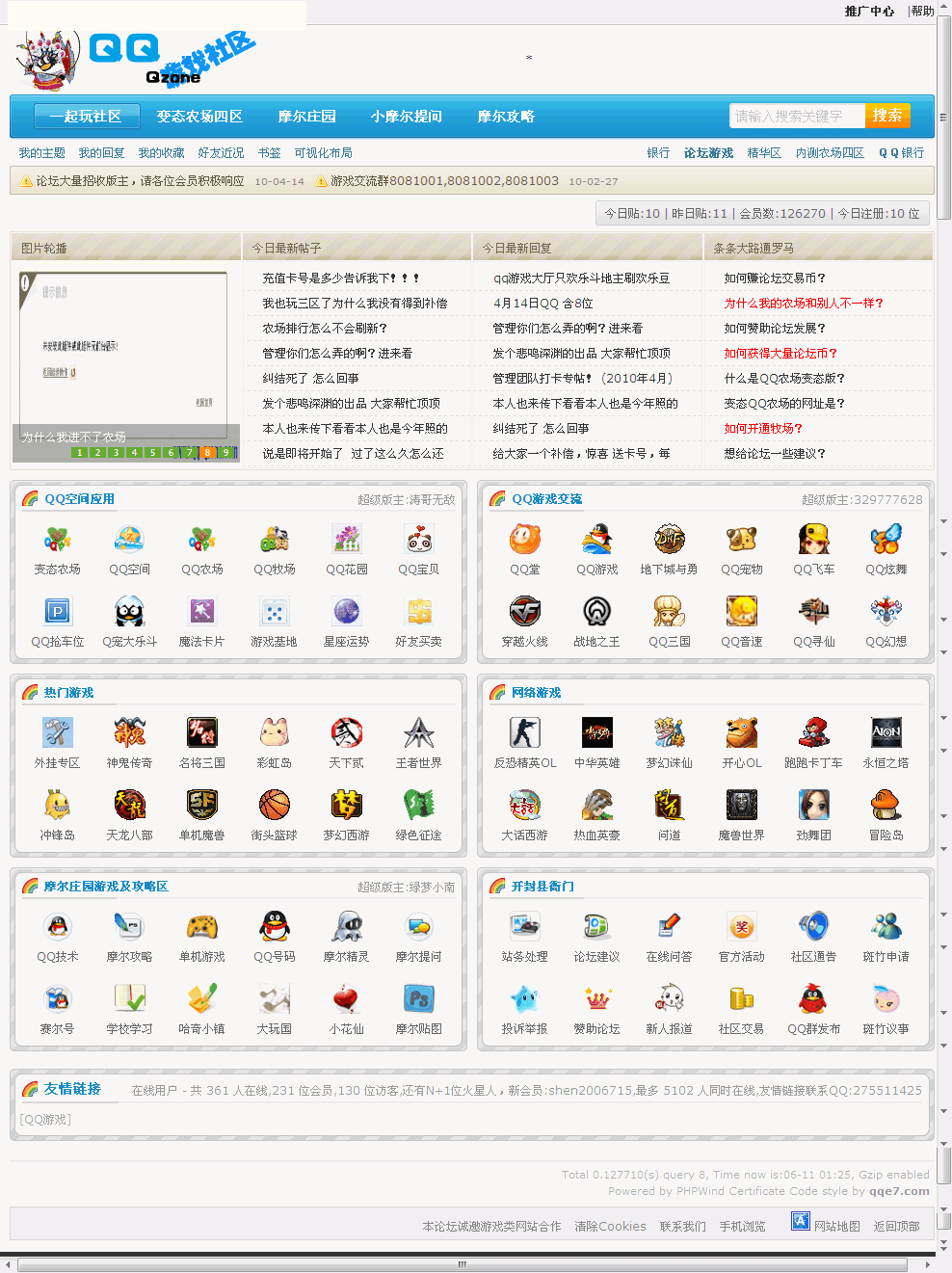Open the 外挂专区 tools icon
The image size is (952, 1273).
tap(57, 733)
